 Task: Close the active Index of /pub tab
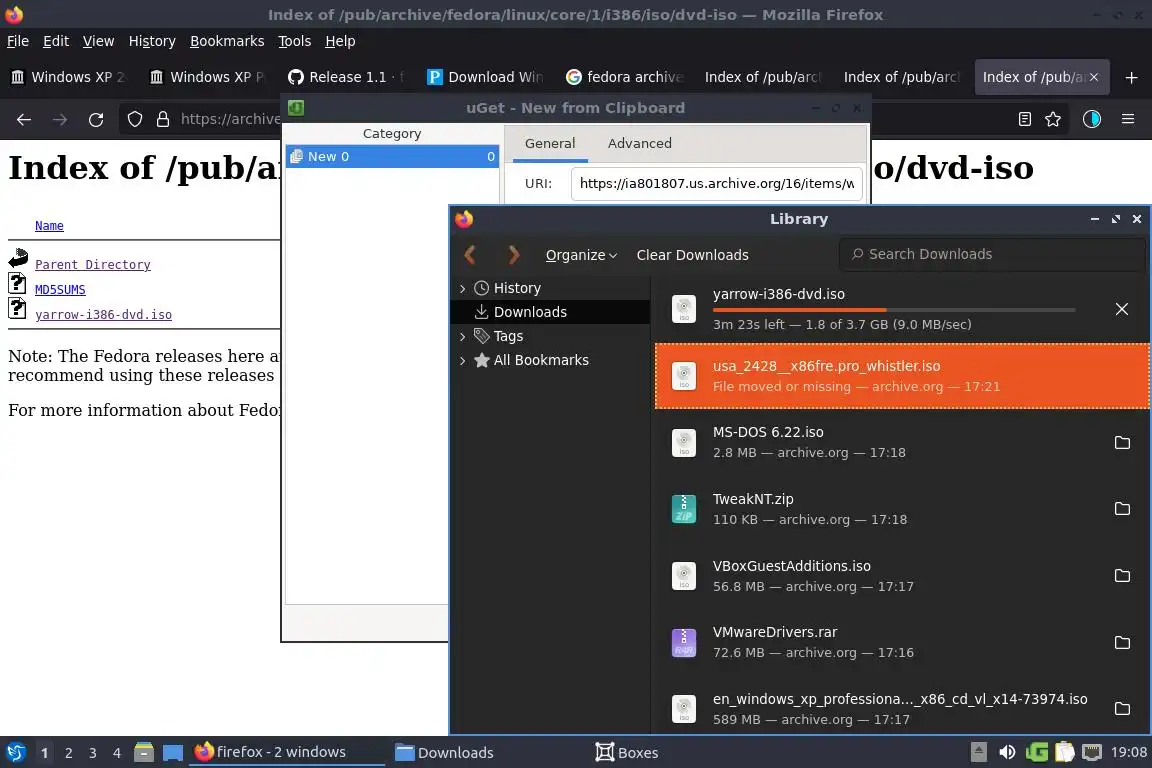pos(1094,77)
